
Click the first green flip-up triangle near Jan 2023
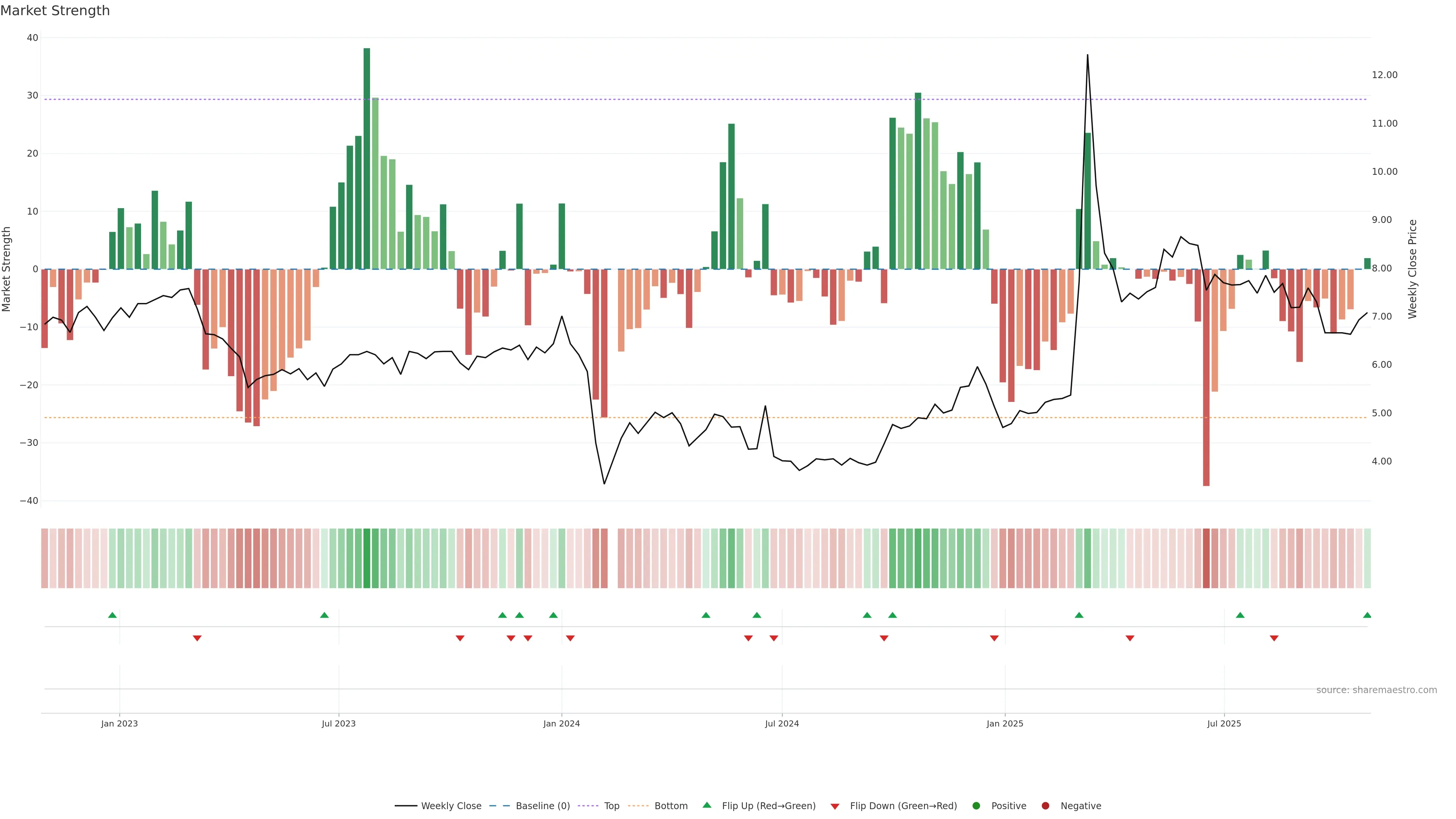113,615
